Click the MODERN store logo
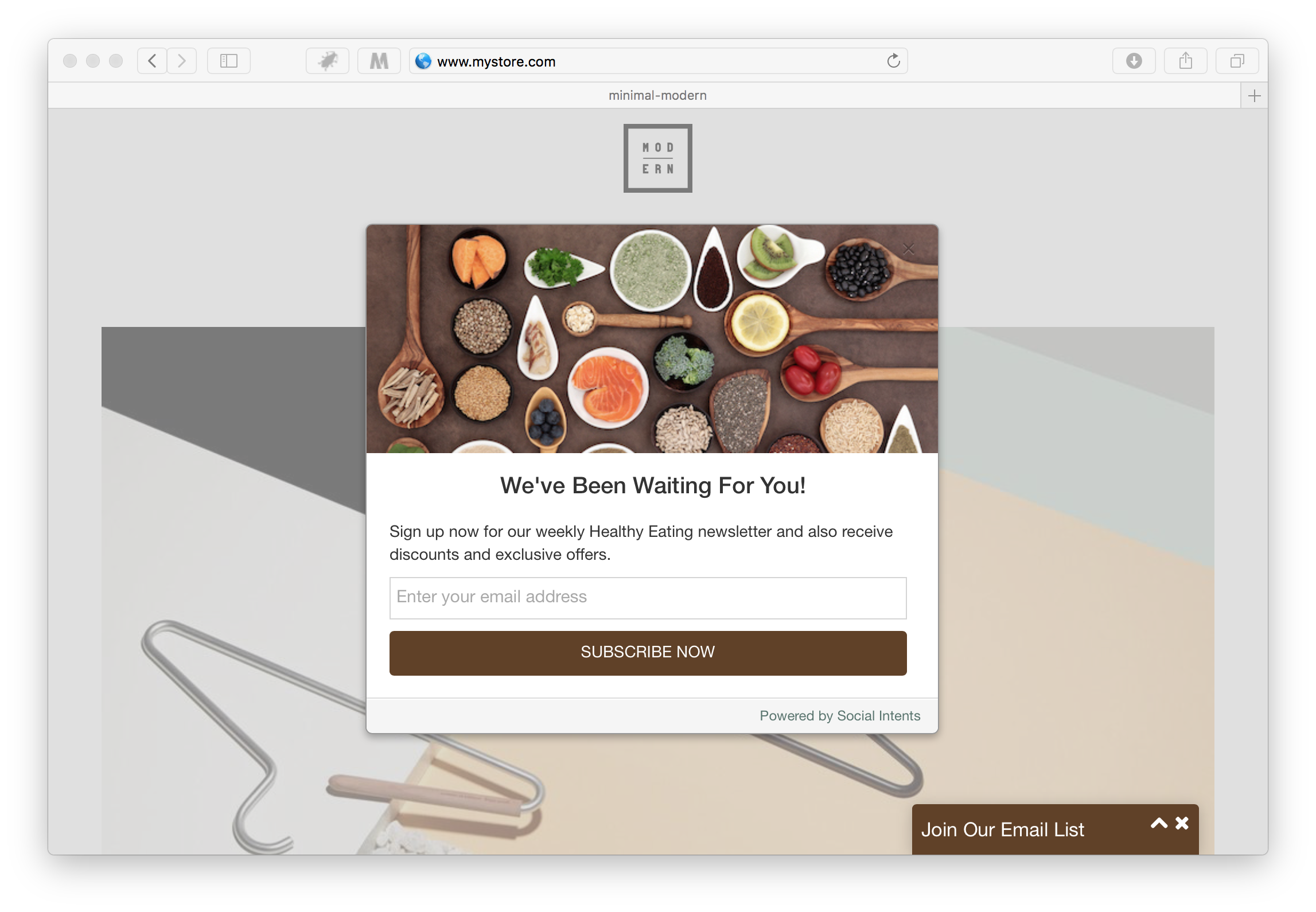The height and width of the screenshot is (912, 1316). pyautogui.click(x=658, y=158)
